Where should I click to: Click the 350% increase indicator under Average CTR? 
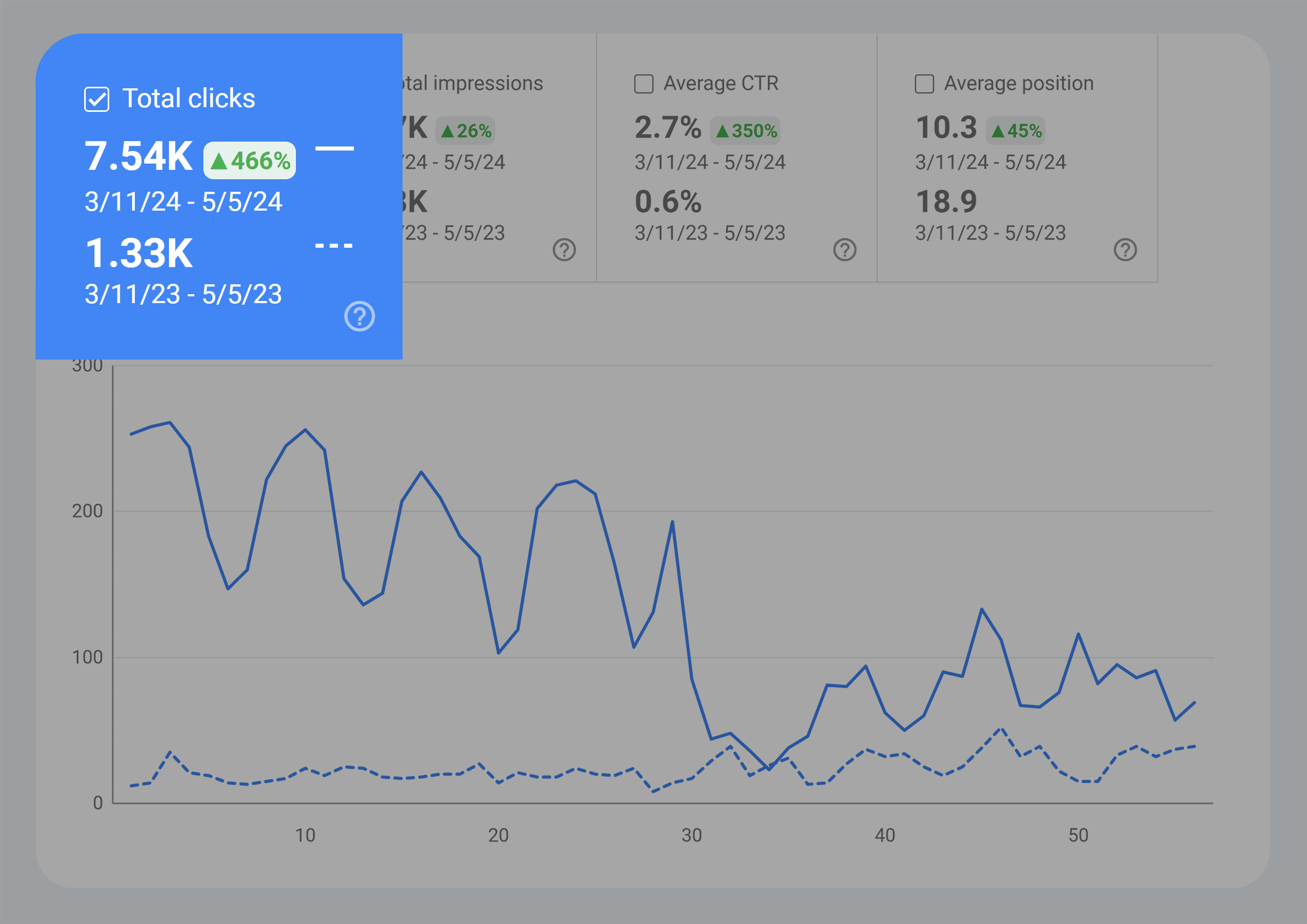tap(746, 130)
